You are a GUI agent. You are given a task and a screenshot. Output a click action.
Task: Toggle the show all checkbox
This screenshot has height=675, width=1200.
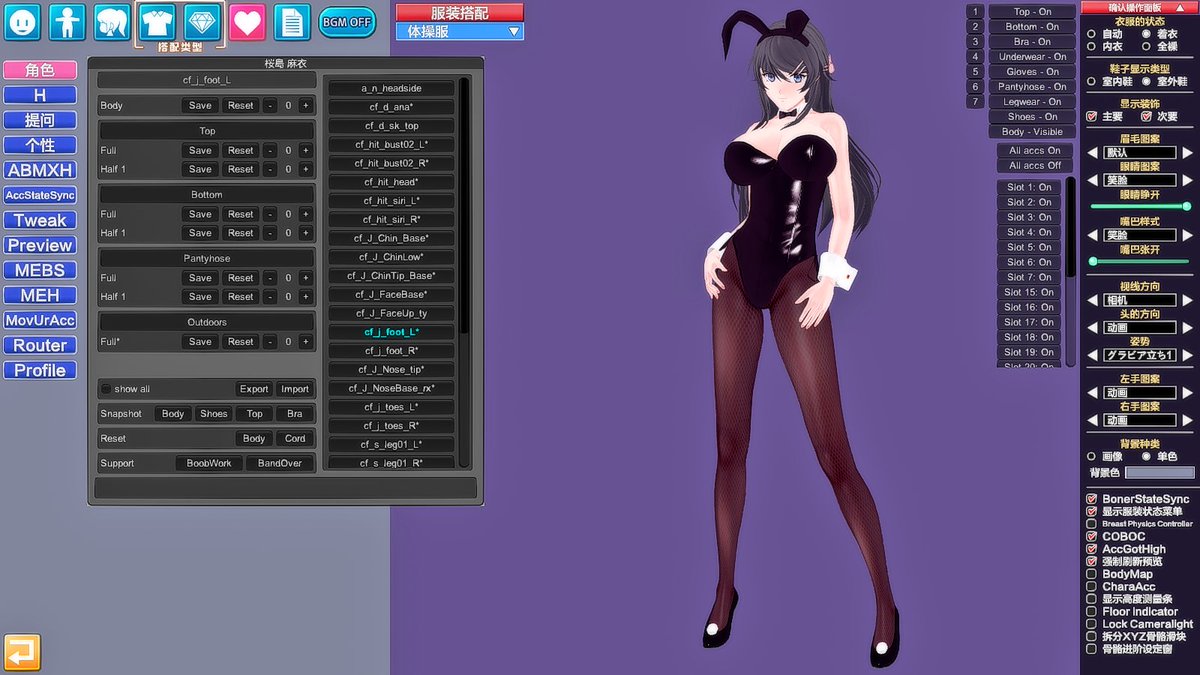pos(106,389)
